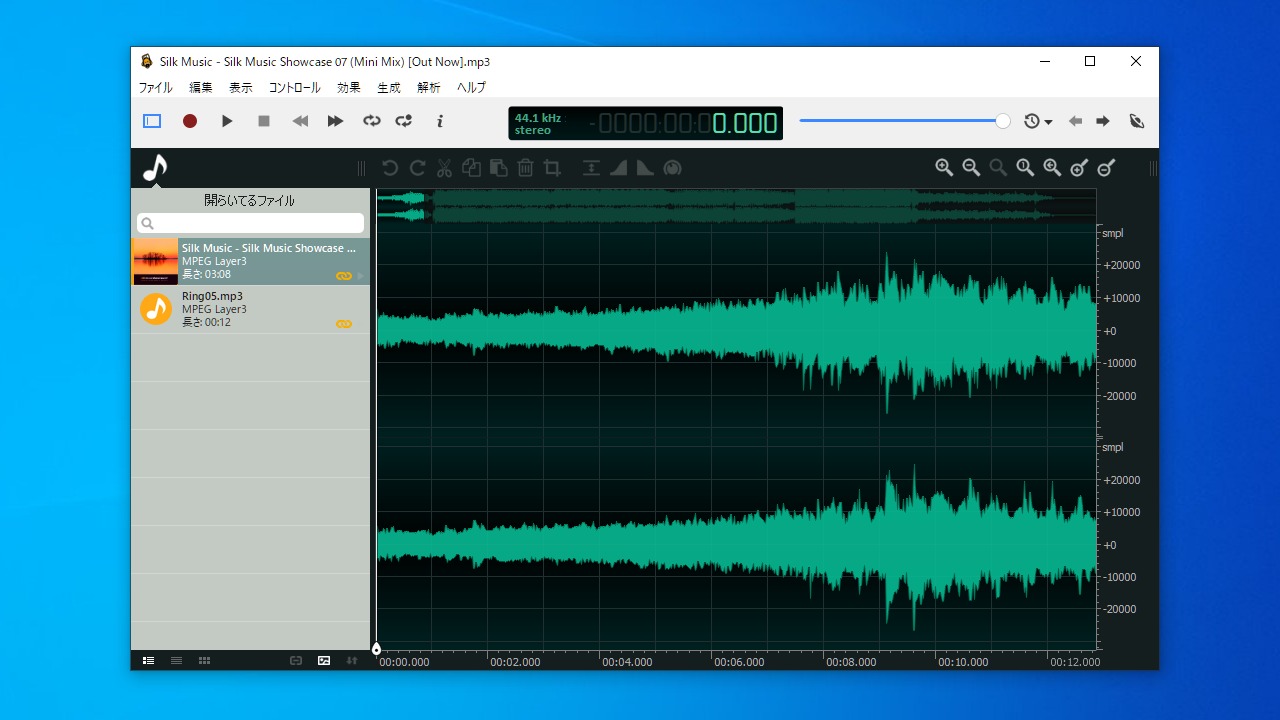Image resolution: width=1280 pixels, height=720 pixels.
Task: Go forward with the right arrow icon
Action: point(1103,121)
